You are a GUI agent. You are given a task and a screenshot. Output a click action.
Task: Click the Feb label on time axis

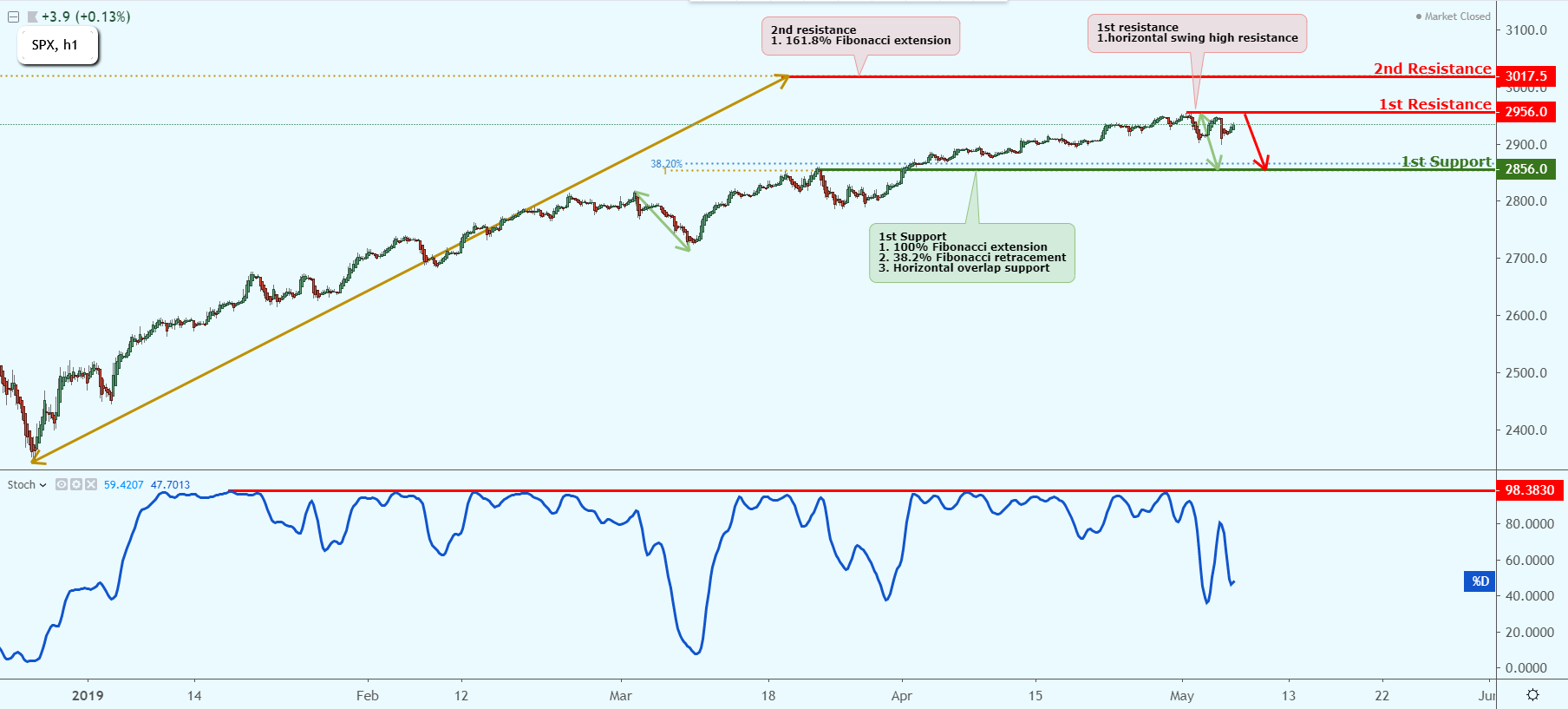367,696
